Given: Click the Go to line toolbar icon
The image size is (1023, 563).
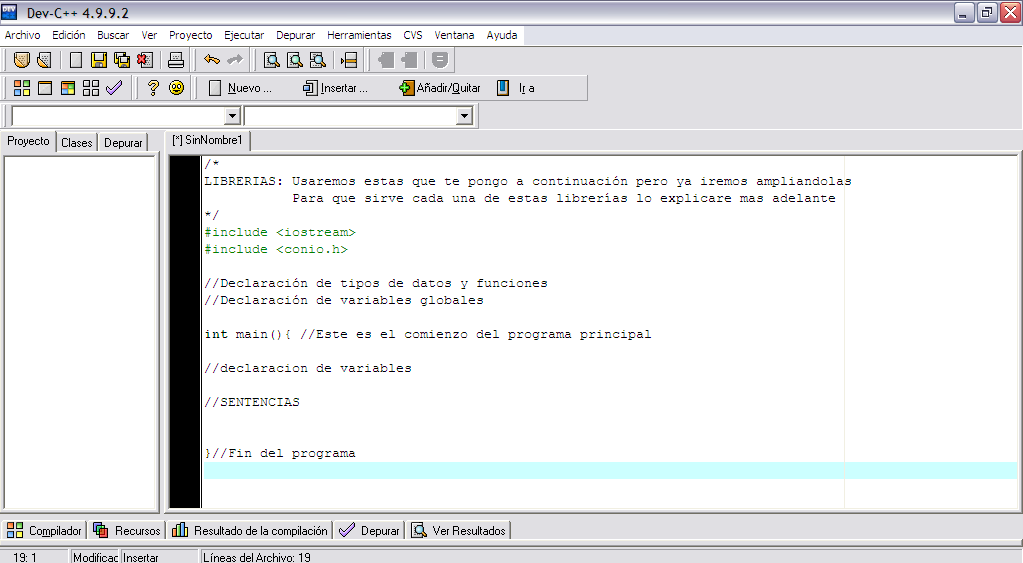Looking at the screenshot, I should [x=348, y=60].
